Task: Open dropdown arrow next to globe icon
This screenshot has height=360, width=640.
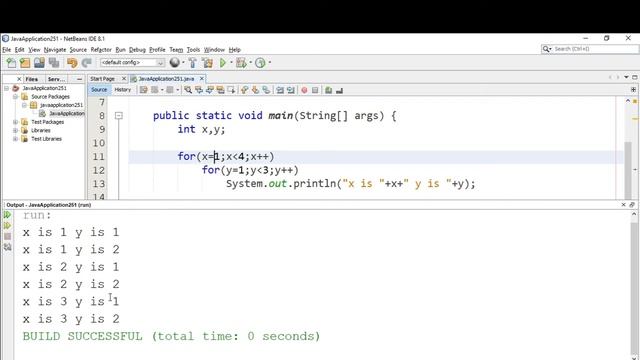Action: click(183, 62)
